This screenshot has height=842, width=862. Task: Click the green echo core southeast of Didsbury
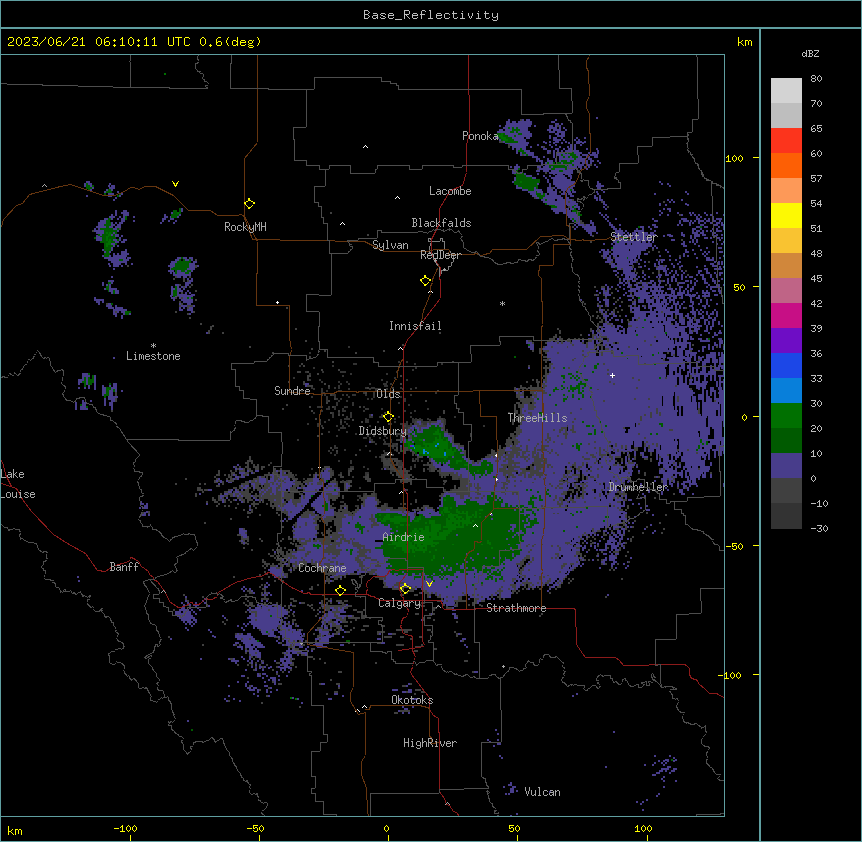pyautogui.click(x=433, y=445)
